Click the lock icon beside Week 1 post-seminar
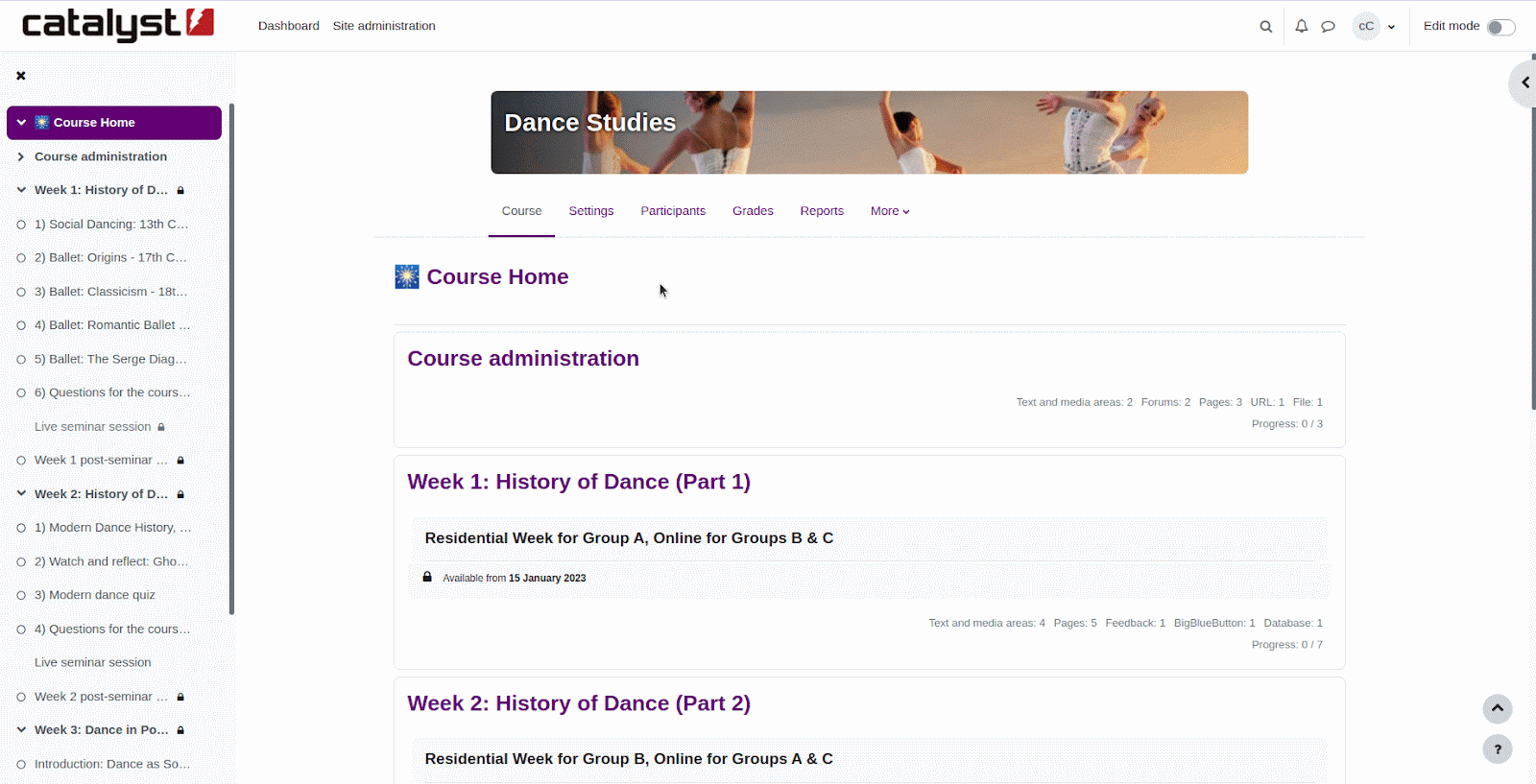The width and height of the screenshot is (1536, 784). tap(180, 461)
